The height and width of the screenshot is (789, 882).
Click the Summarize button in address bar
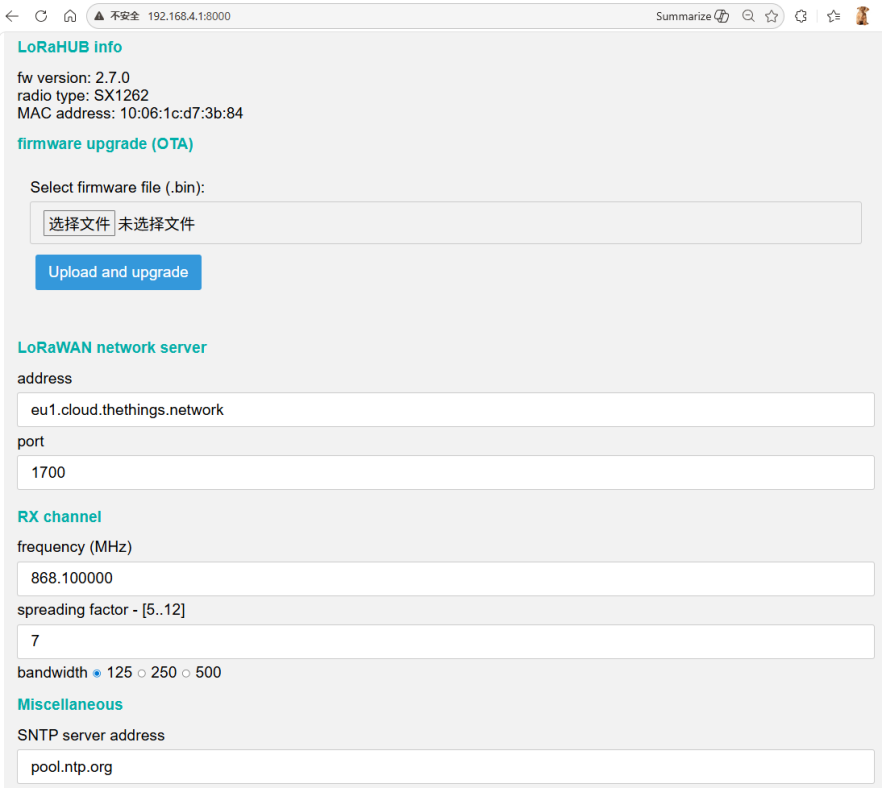[x=692, y=16]
